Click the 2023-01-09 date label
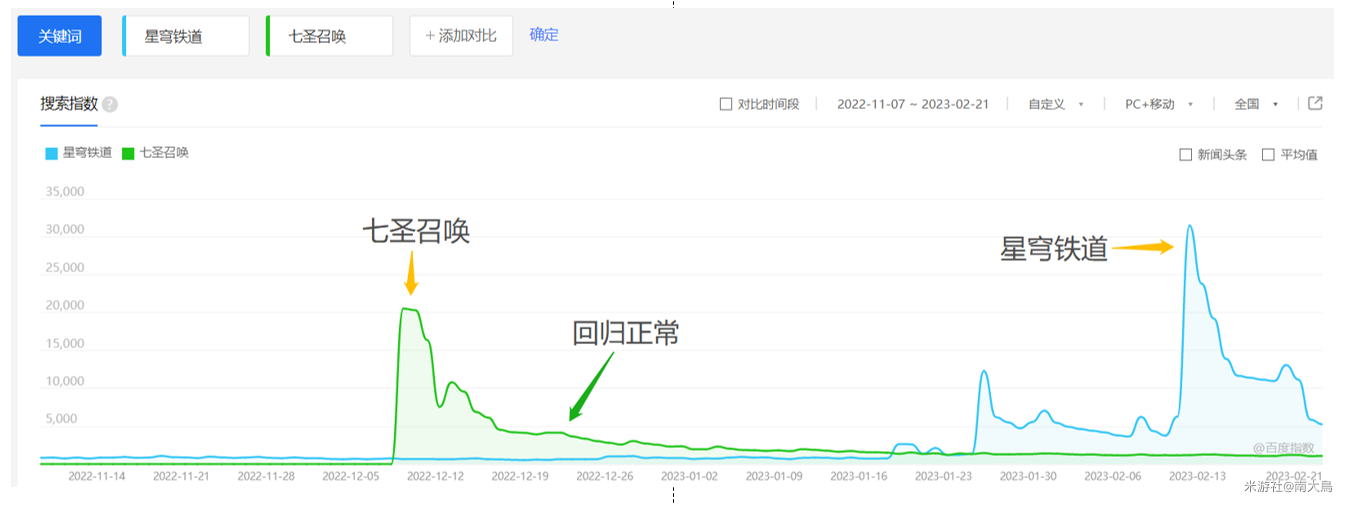The height and width of the screenshot is (505, 1345). click(774, 476)
